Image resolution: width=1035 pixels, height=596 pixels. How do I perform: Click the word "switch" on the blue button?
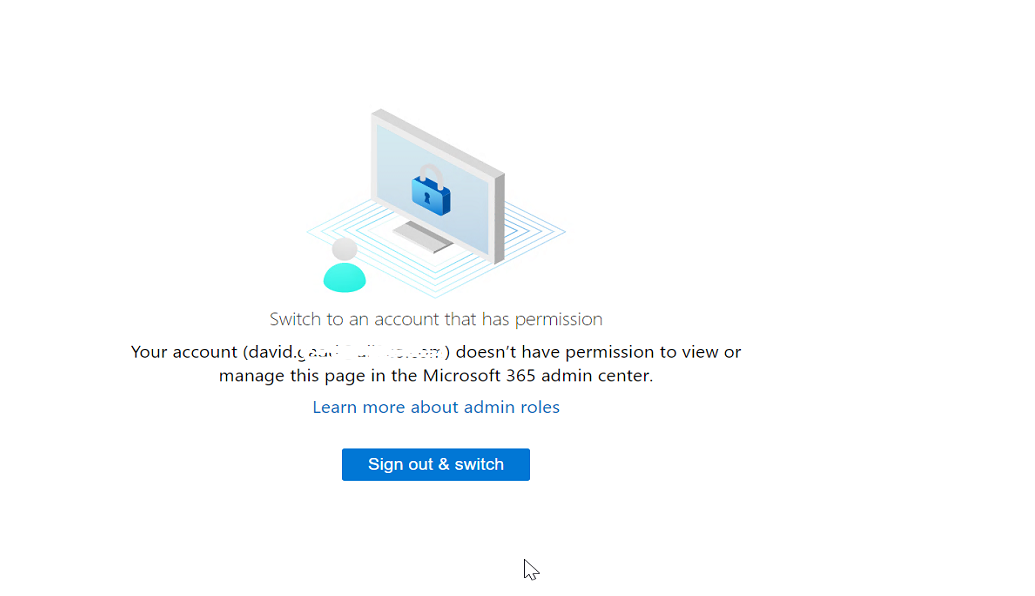click(x=479, y=464)
